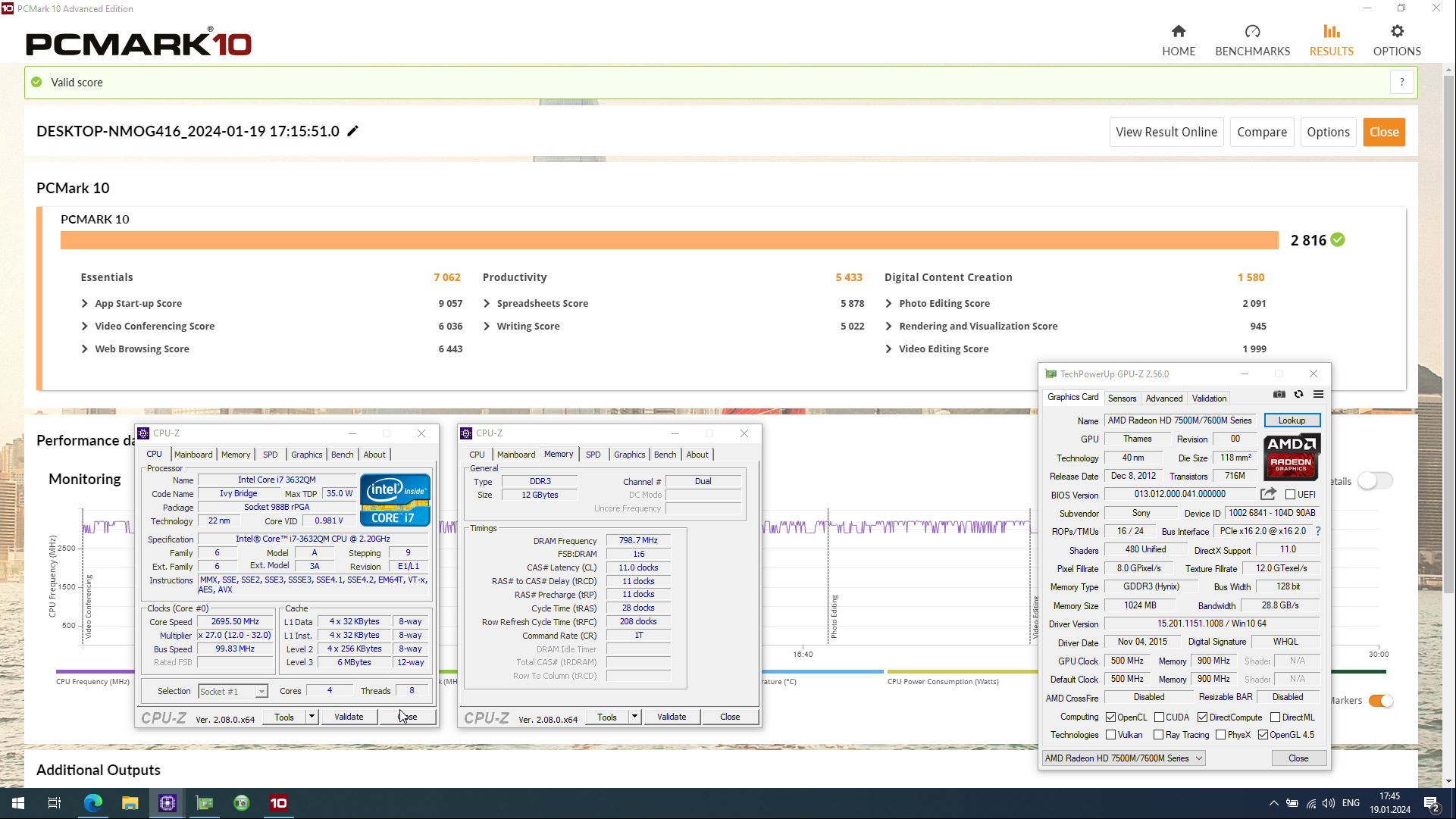Open GPU selection dropdown in GPU-Z
The width and height of the screenshot is (1456, 819).
pos(1124,758)
